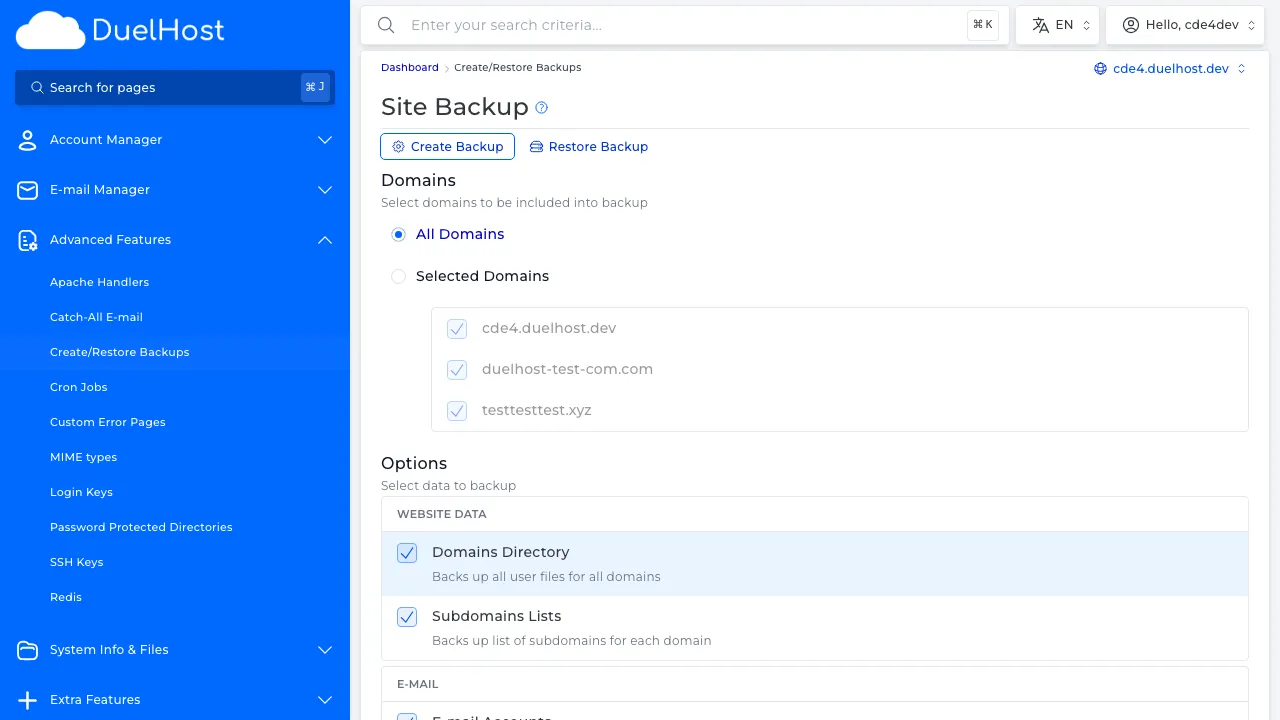Choose the Selected Domains option
The width and height of the screenshot is (1280, 720).
coord(398,276)
